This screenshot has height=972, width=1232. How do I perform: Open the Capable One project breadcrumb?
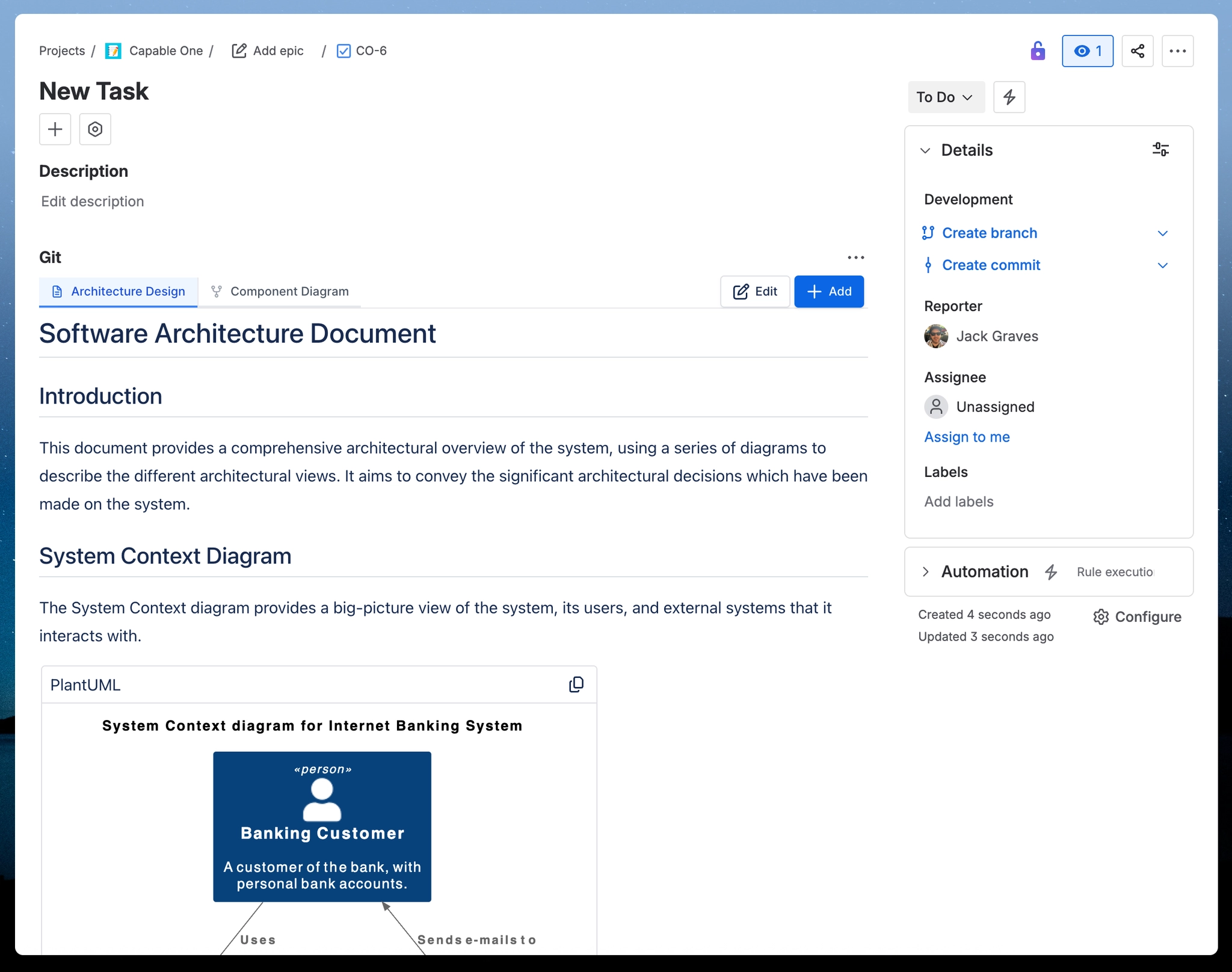click(166, 51)
